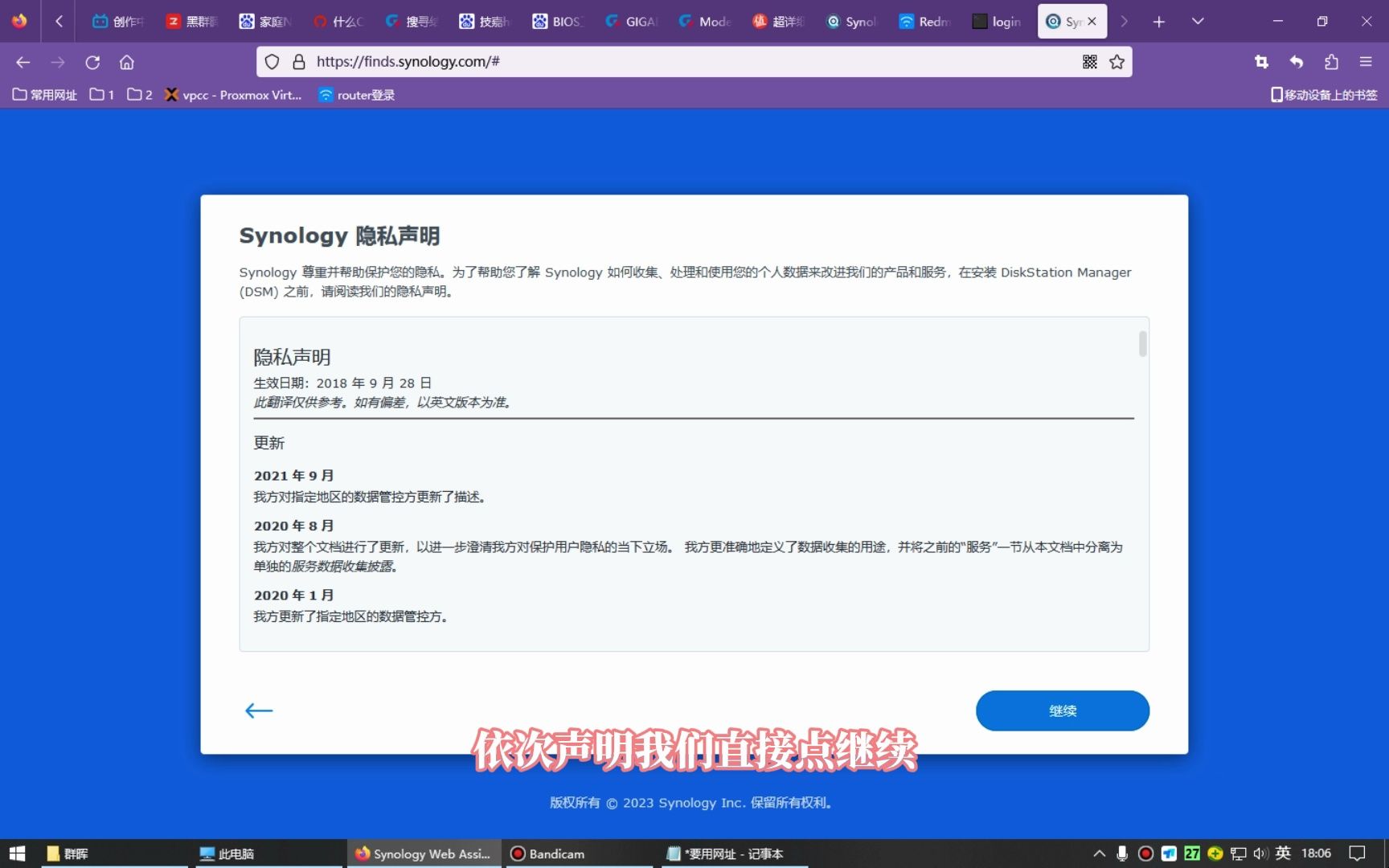Click the browser Back arrow
Screen dimensions: 1389x868
tap(23, 62)
